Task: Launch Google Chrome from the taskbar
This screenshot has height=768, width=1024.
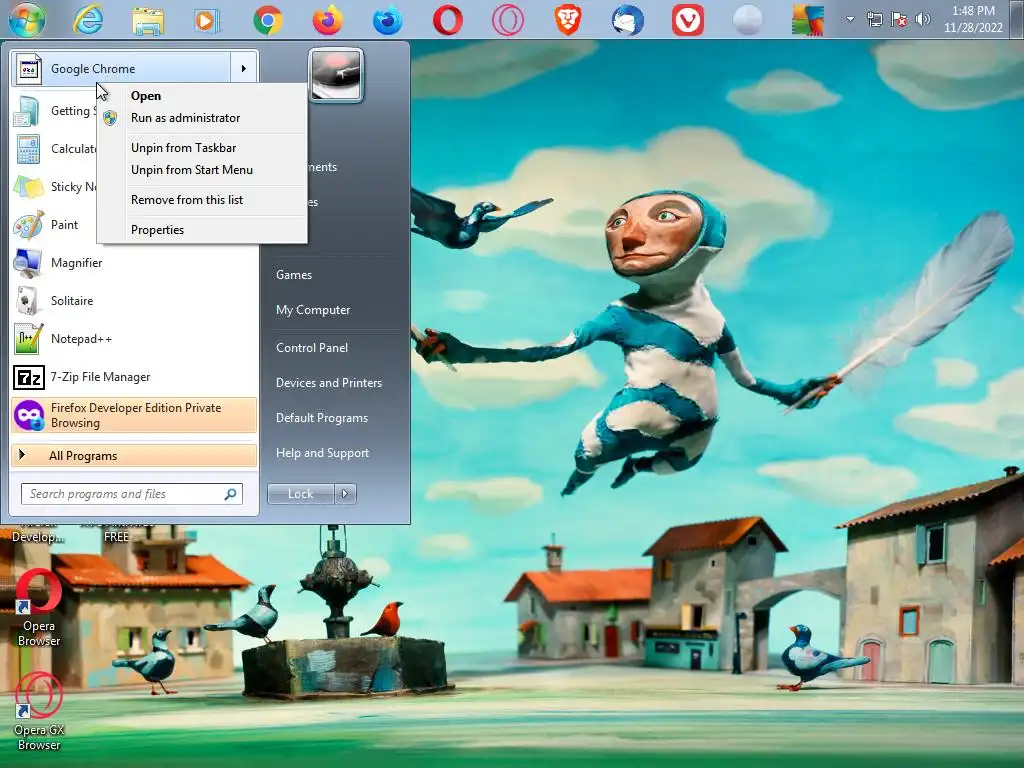Action: coord(268,20)
